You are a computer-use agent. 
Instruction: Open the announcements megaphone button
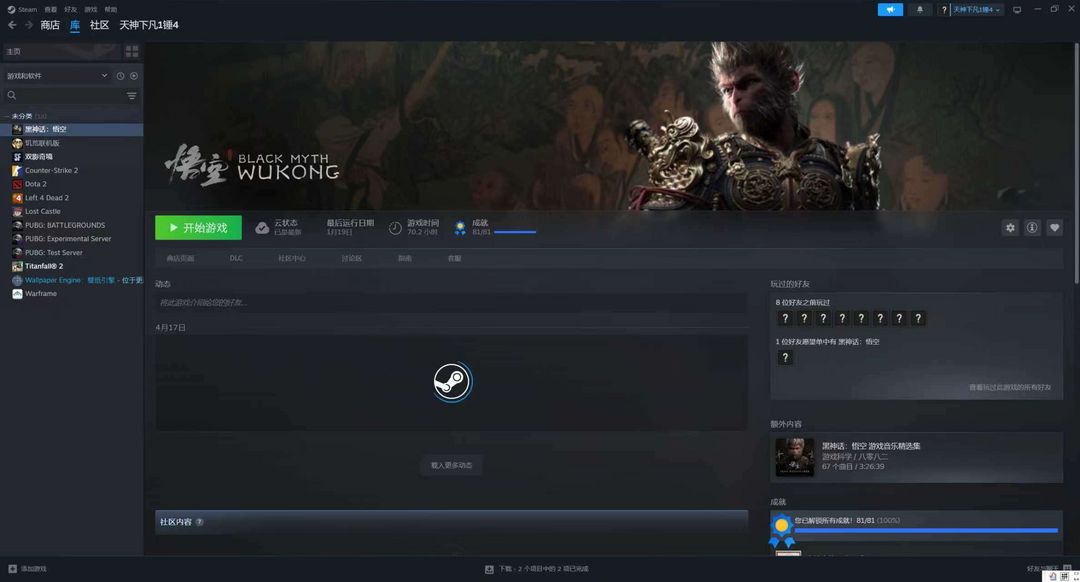(890, 9)
